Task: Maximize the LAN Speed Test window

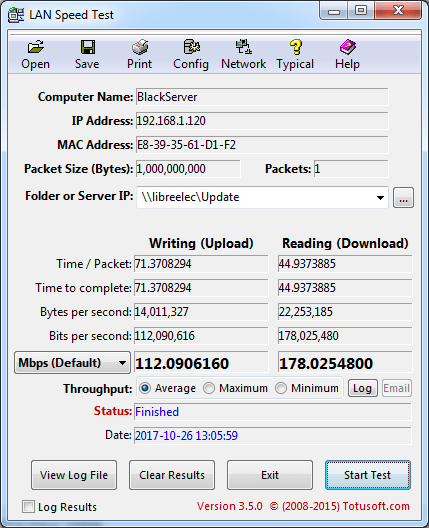Action: click(x=361, y=11)
